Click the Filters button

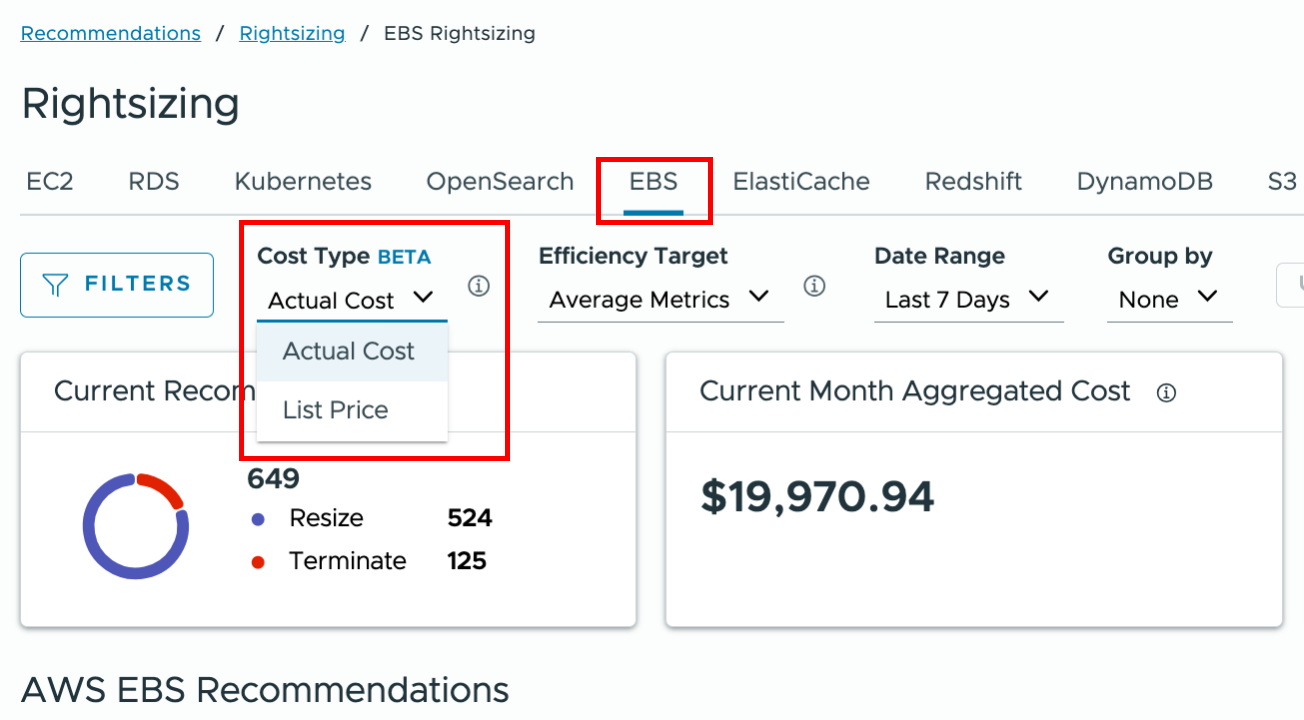coord(116,285)
